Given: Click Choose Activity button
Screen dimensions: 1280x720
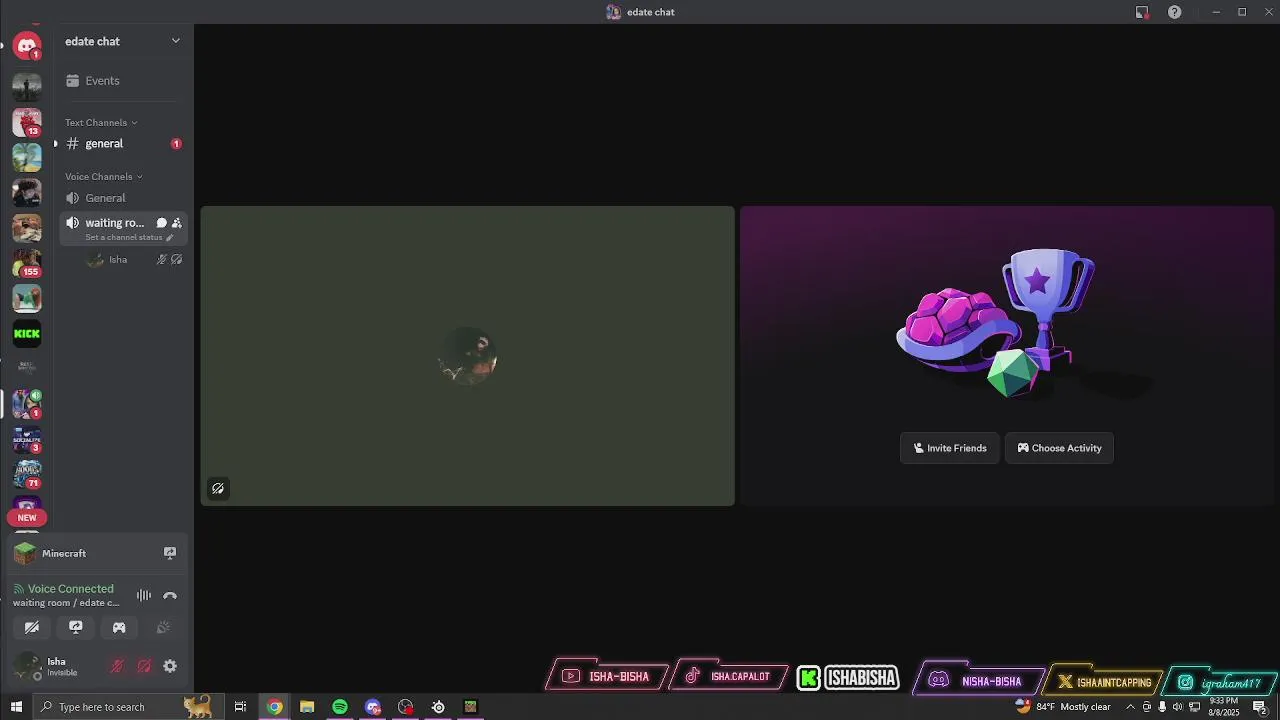Looking at the screenshot, I should 1059,448.
